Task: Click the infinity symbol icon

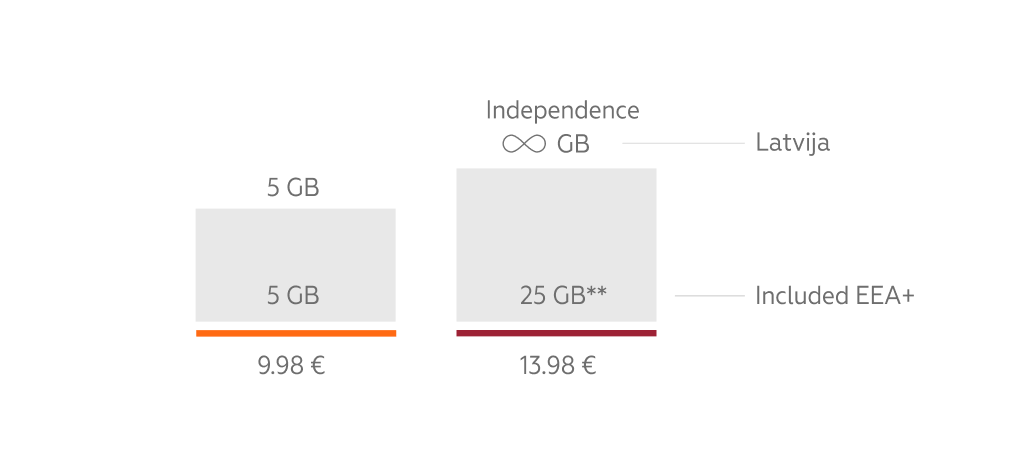Action: point(523,144)
